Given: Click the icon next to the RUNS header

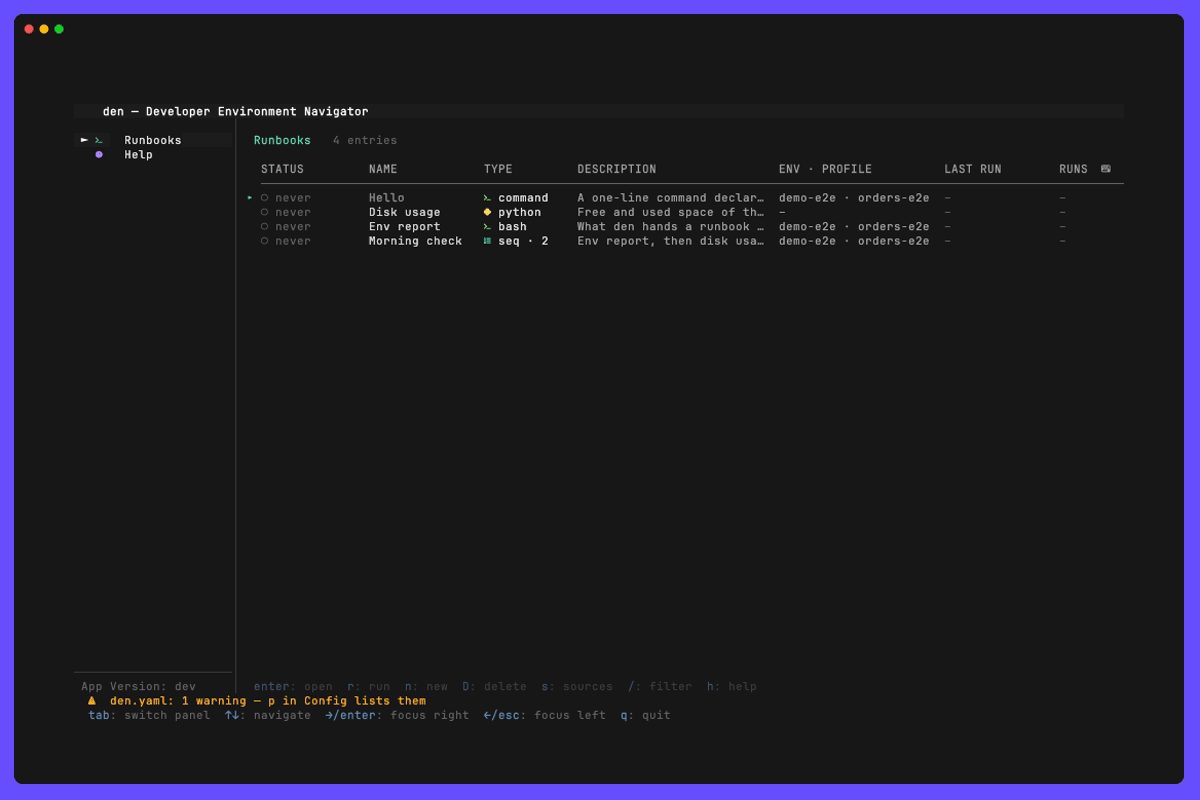Looking at the screenshot, I should click(x=1105, y=169).
